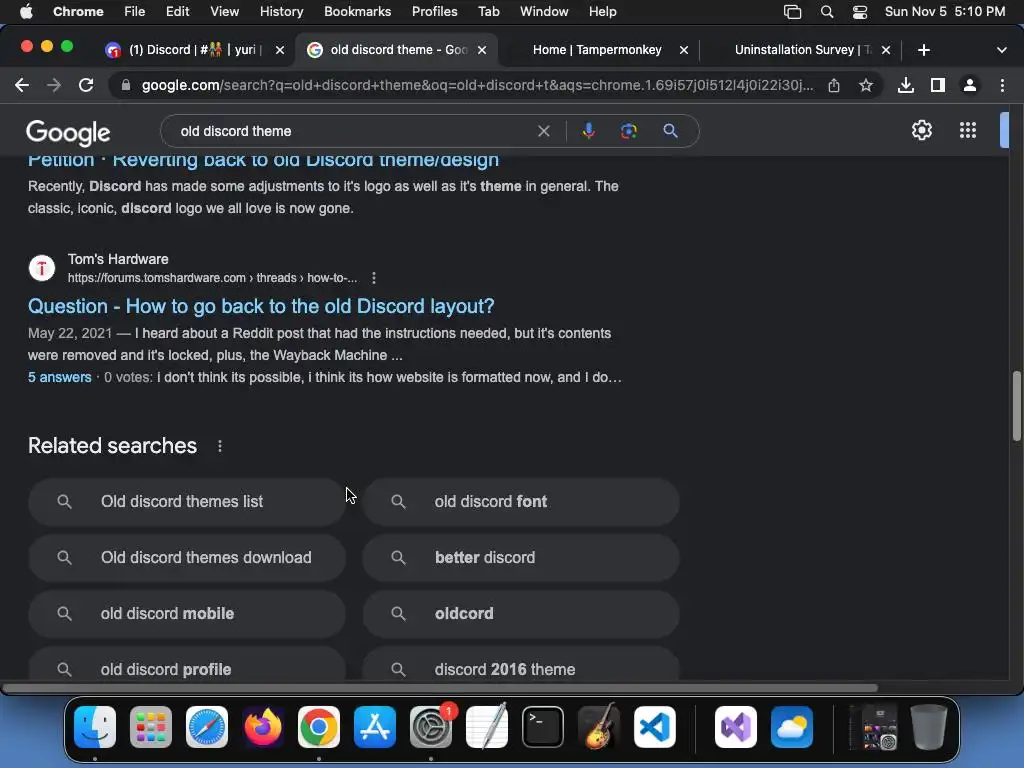Search oldcord suggestion
The width and height of the screenshot is (1024, 768).
(x=521, y=614)
